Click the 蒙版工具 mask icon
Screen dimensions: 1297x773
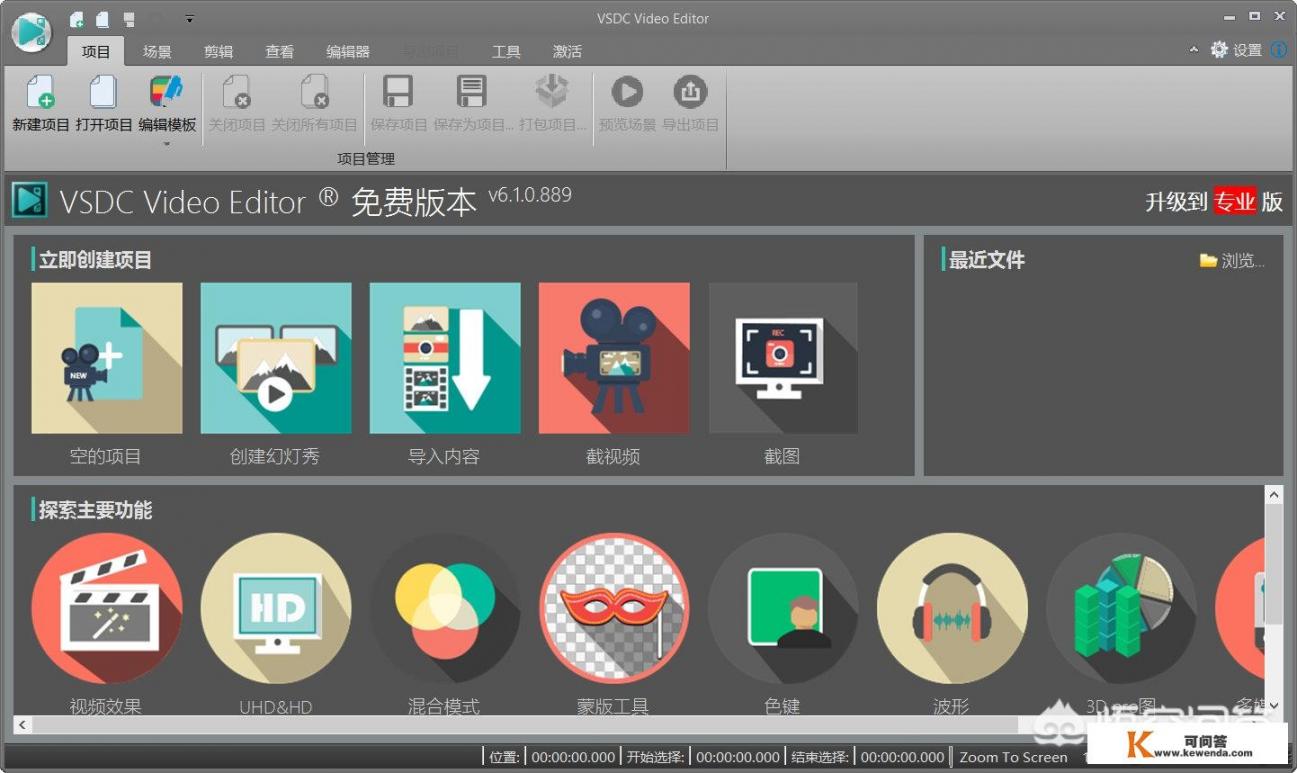[613, 608]
